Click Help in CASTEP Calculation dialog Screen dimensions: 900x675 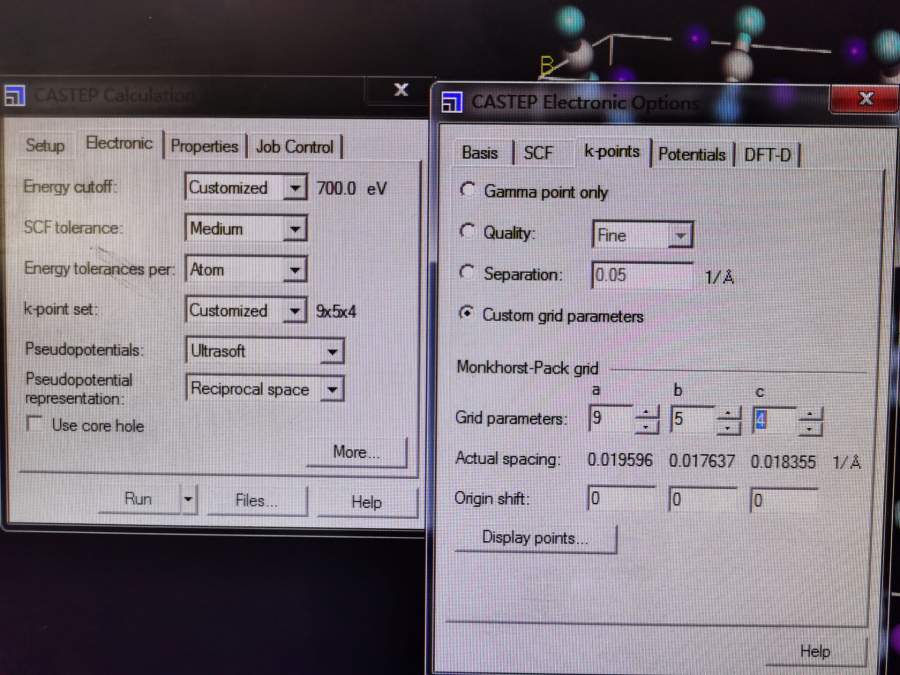[367, 502]
